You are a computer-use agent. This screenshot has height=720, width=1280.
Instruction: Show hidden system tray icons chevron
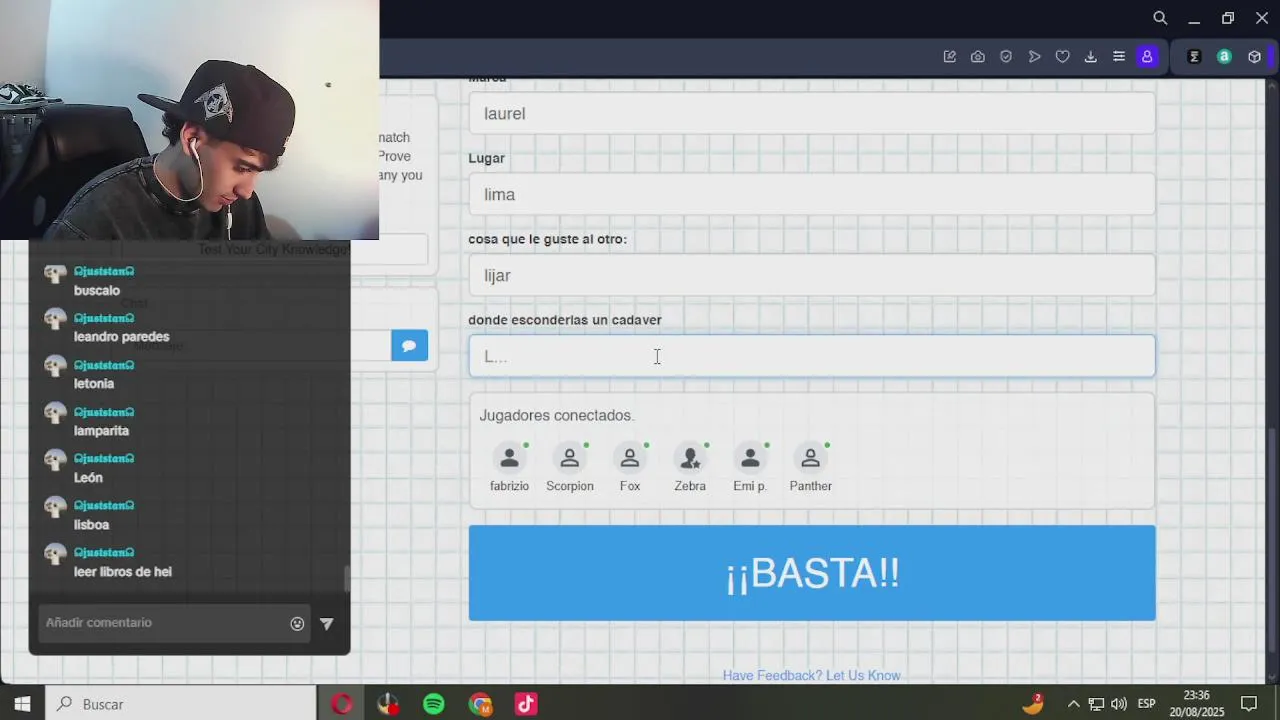[1074, 704]
